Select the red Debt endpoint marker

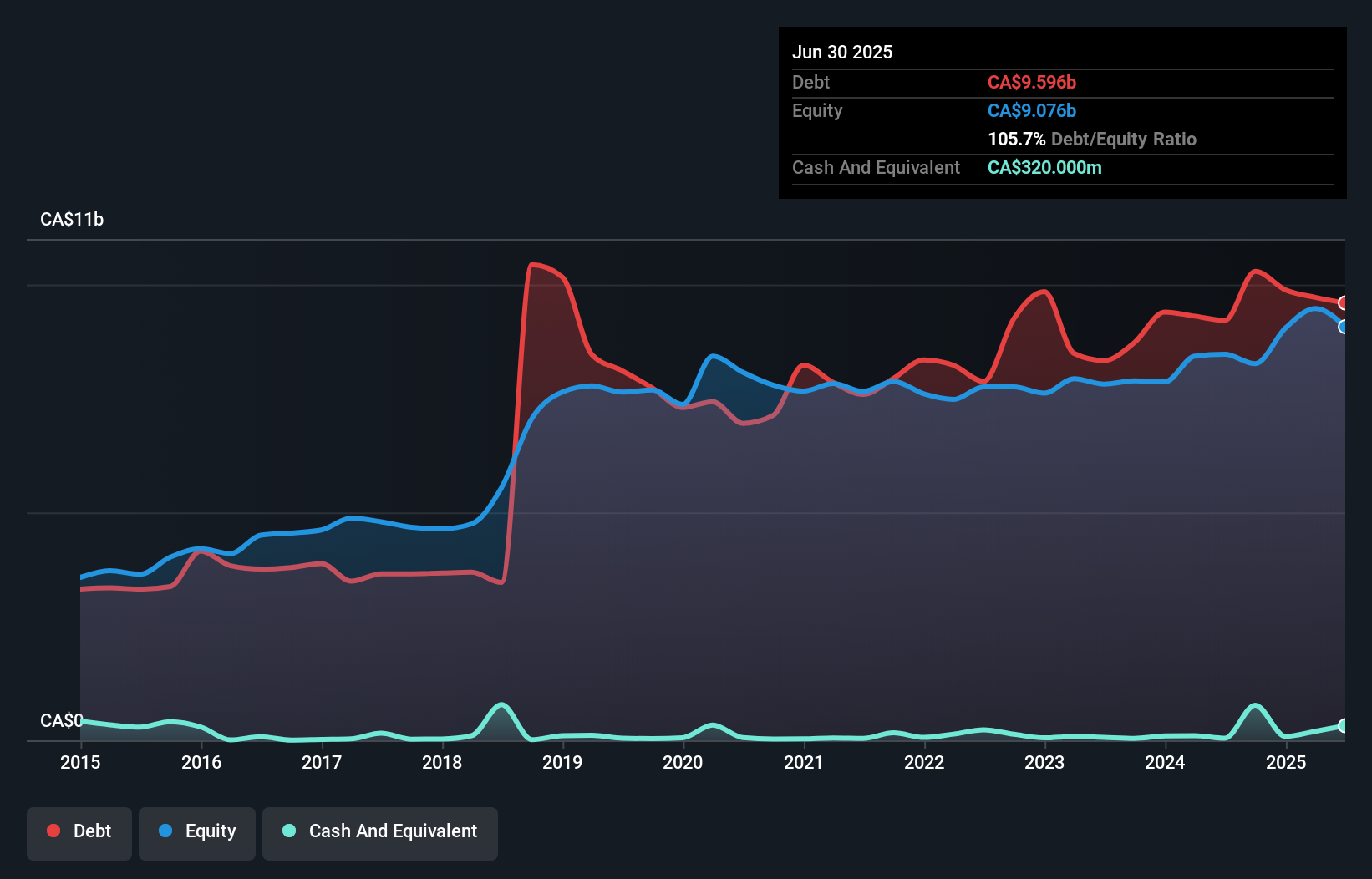coord(1344,302)
